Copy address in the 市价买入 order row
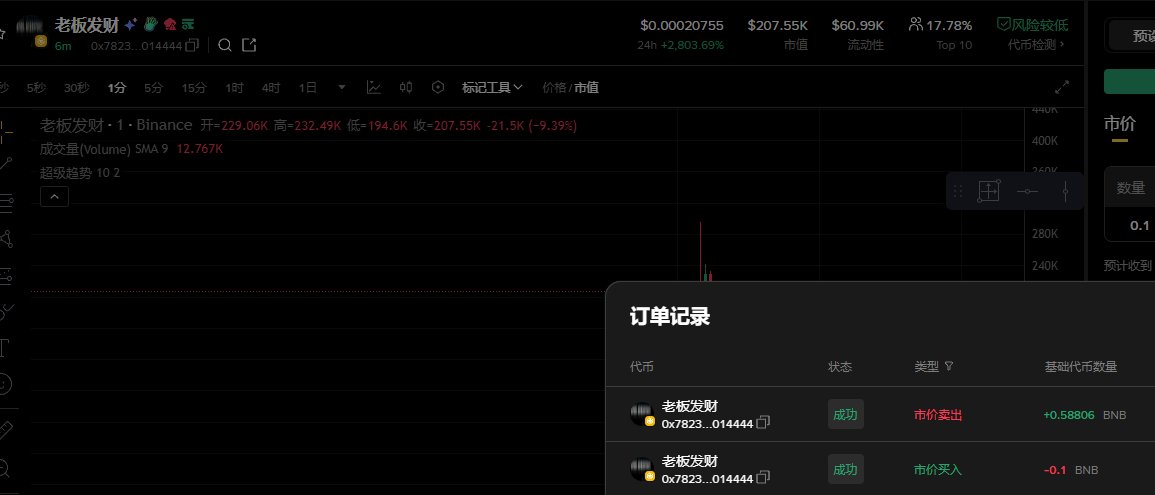 [763, 478]
